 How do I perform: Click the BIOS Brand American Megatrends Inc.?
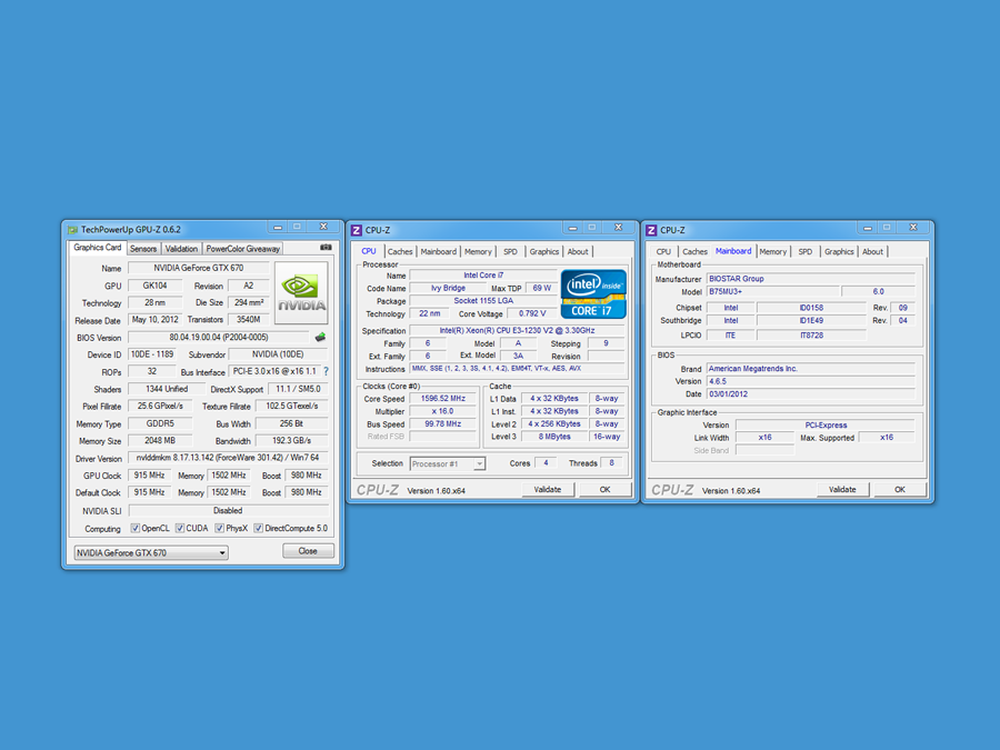pos(811,369)
